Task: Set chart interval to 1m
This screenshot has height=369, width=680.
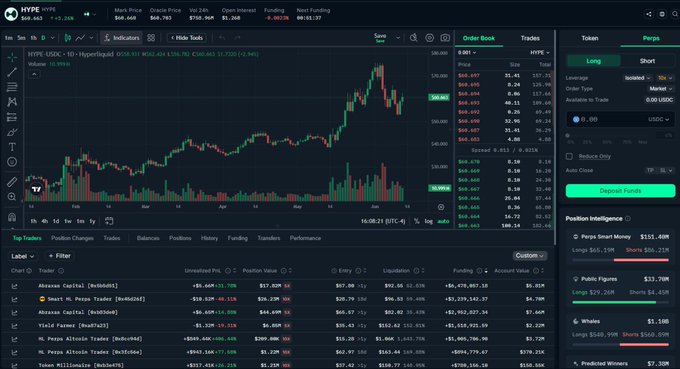Action: (9, 38)
